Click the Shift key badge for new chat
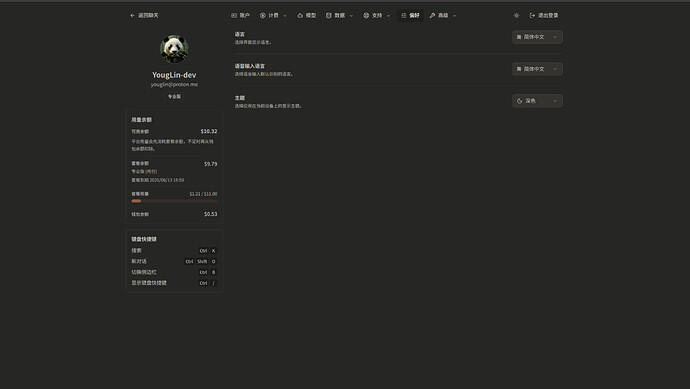 coord(202,261)
